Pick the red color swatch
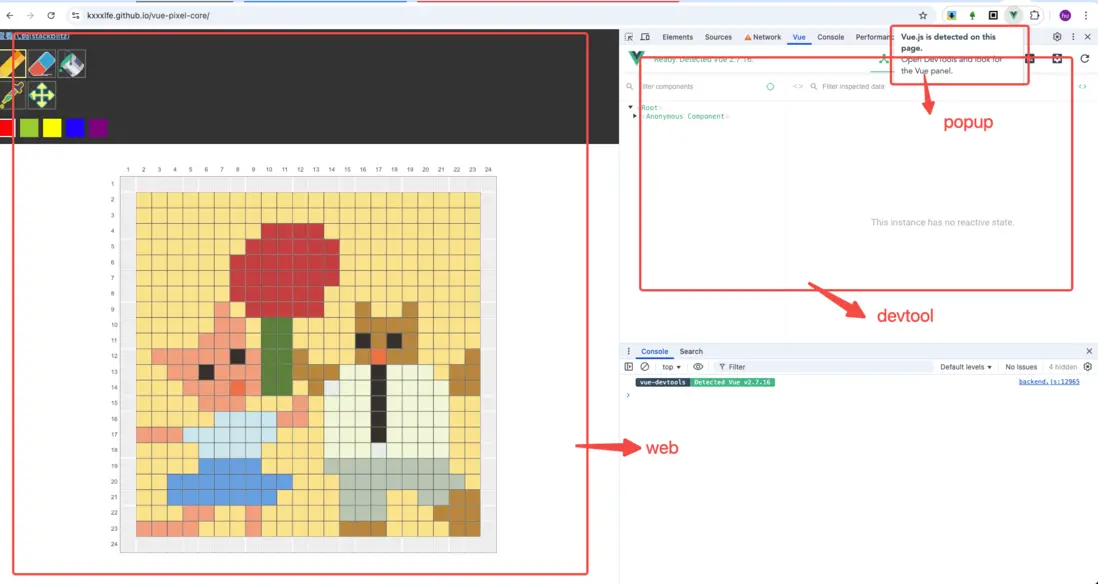1098x584 pixels. (6, 127)
